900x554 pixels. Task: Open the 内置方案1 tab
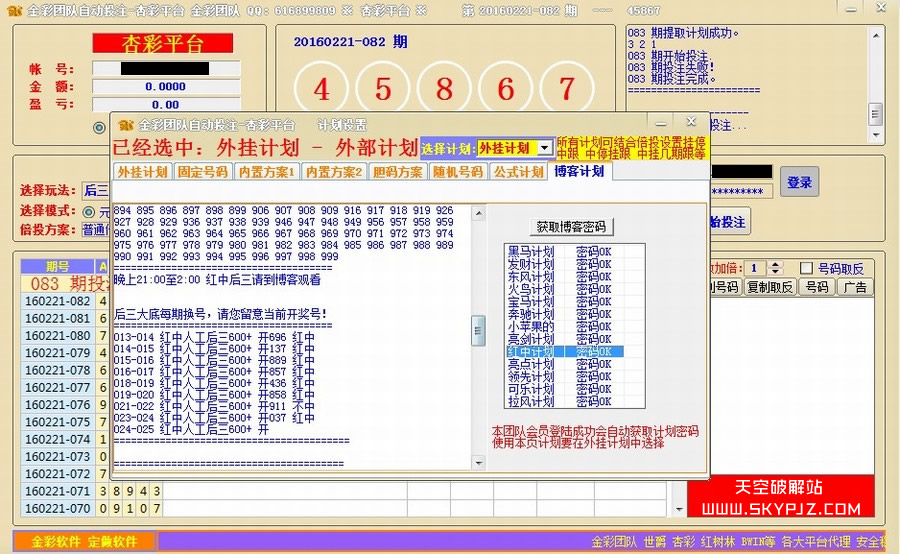coord(267,172)
